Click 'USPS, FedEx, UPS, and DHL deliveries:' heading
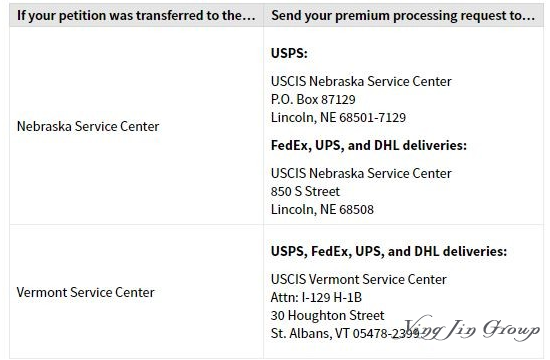This screenshot has width=550, height=360. click(389, 251)
